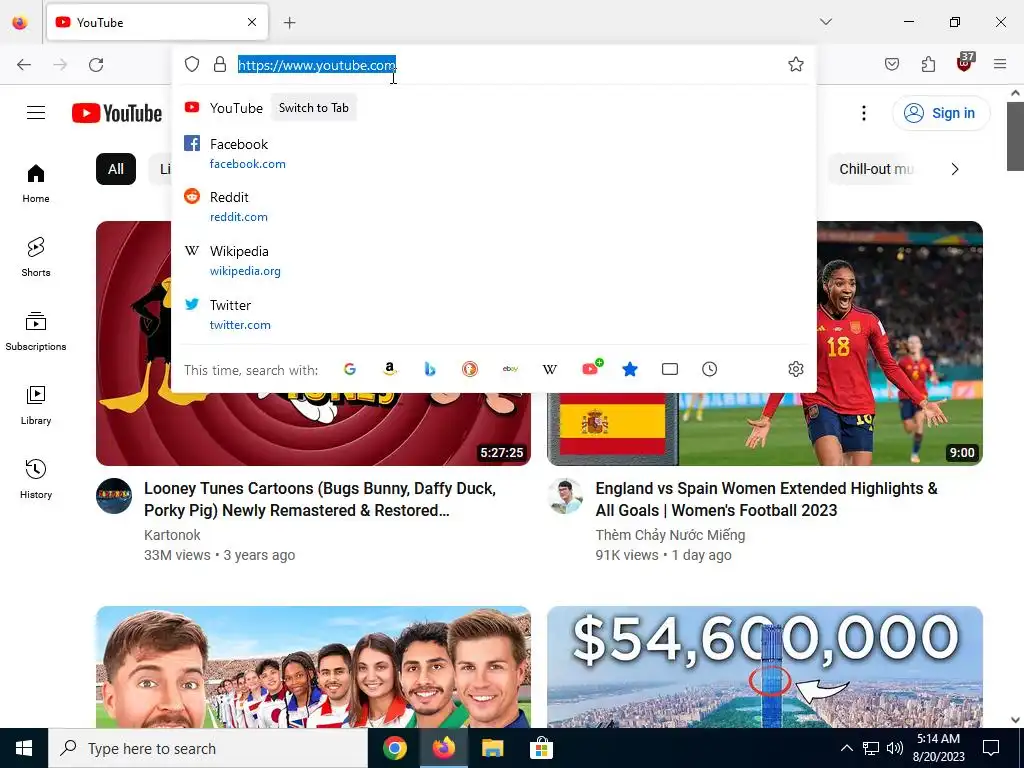Open the Firefox application menu

pyautogui.click(x=1000, y=64)
